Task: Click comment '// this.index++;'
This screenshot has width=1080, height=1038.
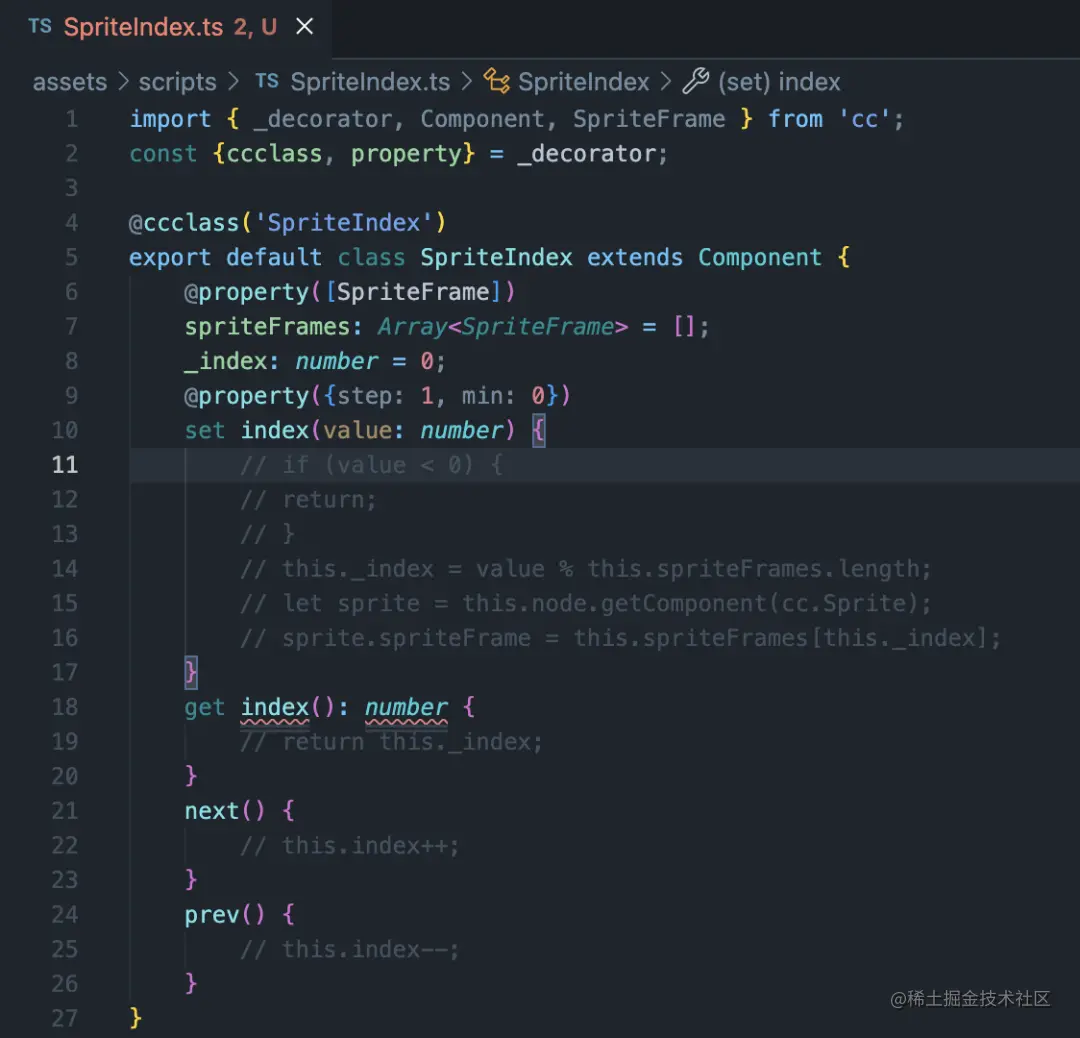Action: point(350,846)
